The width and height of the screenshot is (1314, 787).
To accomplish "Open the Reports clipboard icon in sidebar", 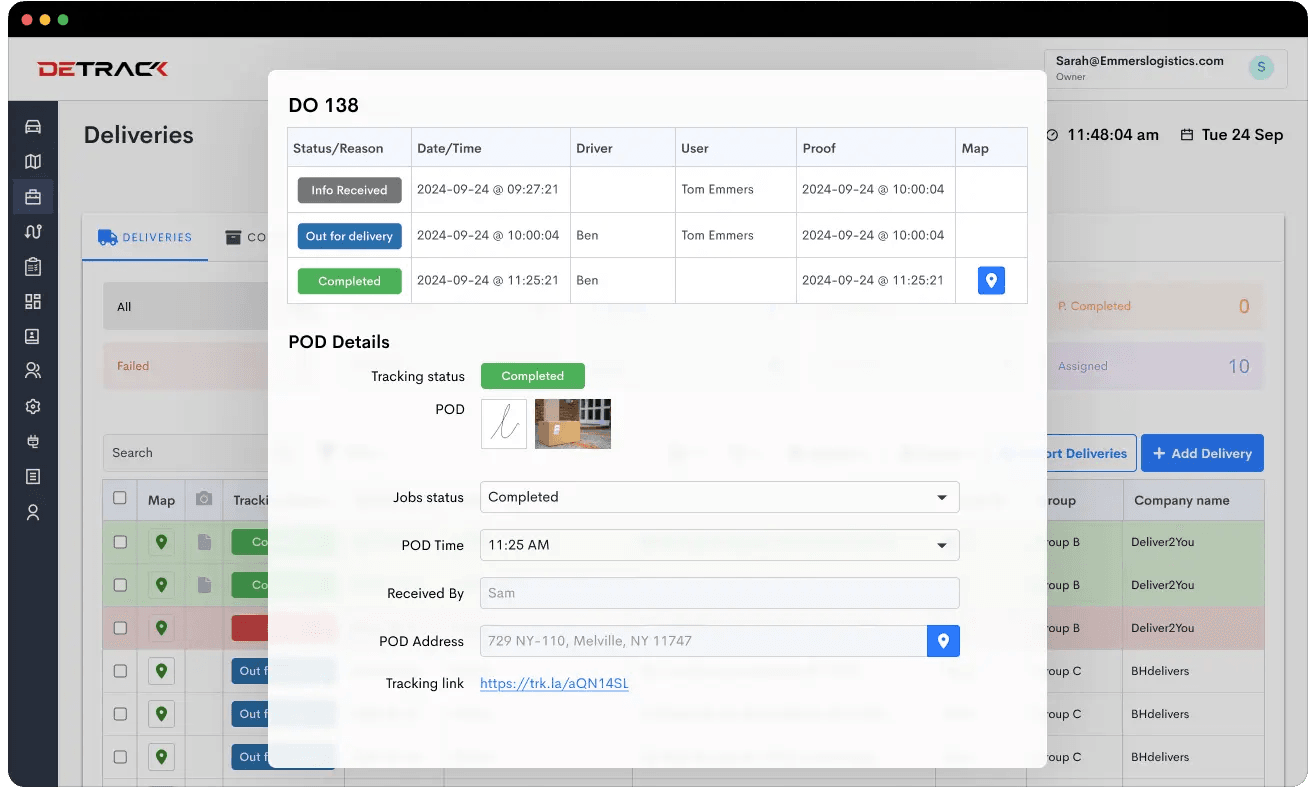I will click(x=33, y=266).
